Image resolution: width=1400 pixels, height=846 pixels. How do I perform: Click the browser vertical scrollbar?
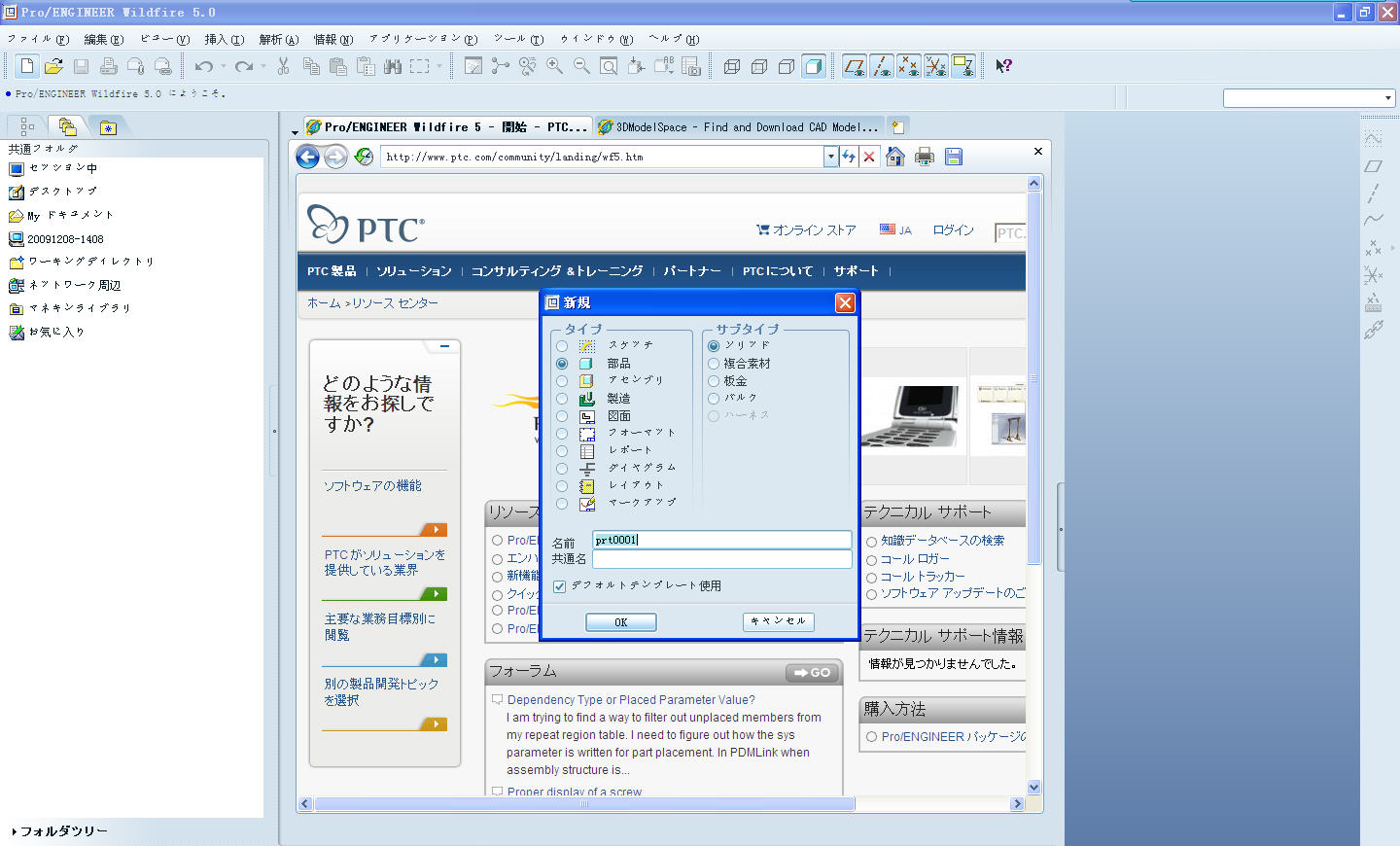[1034, 379]
